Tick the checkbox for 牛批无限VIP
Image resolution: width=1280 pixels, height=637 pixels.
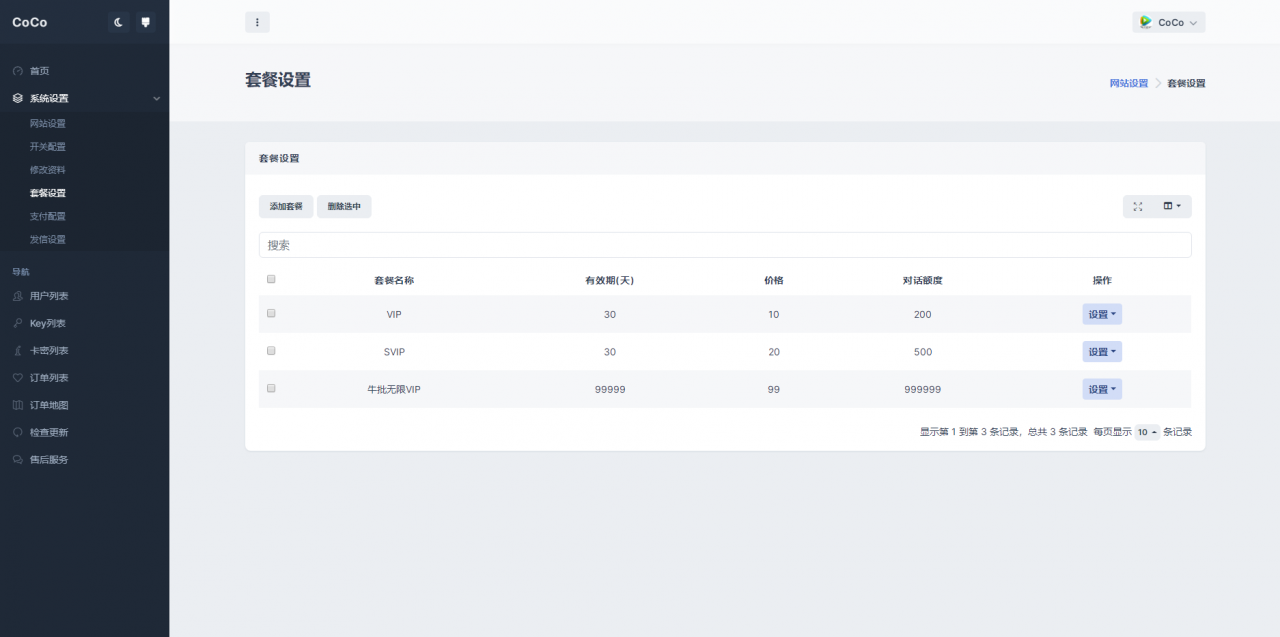pos(271,389)
